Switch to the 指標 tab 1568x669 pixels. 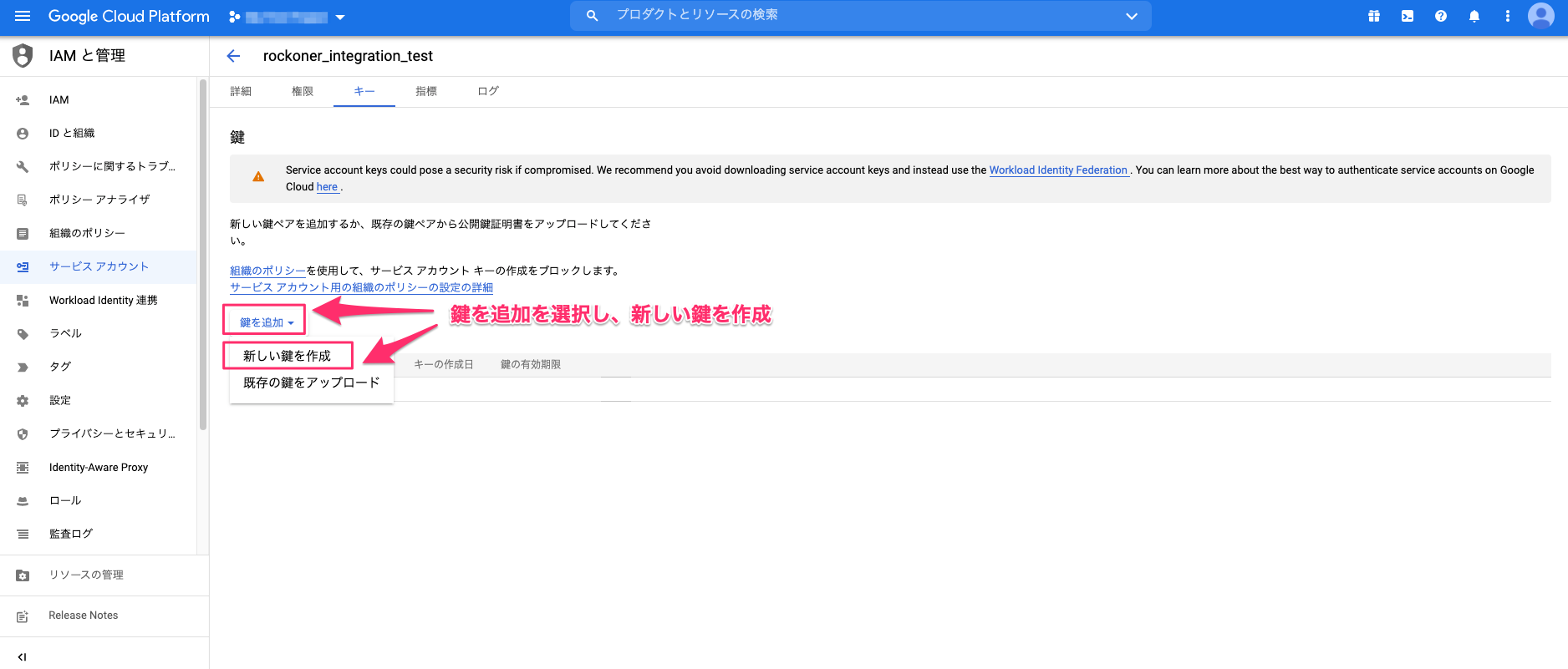(426, 91)
